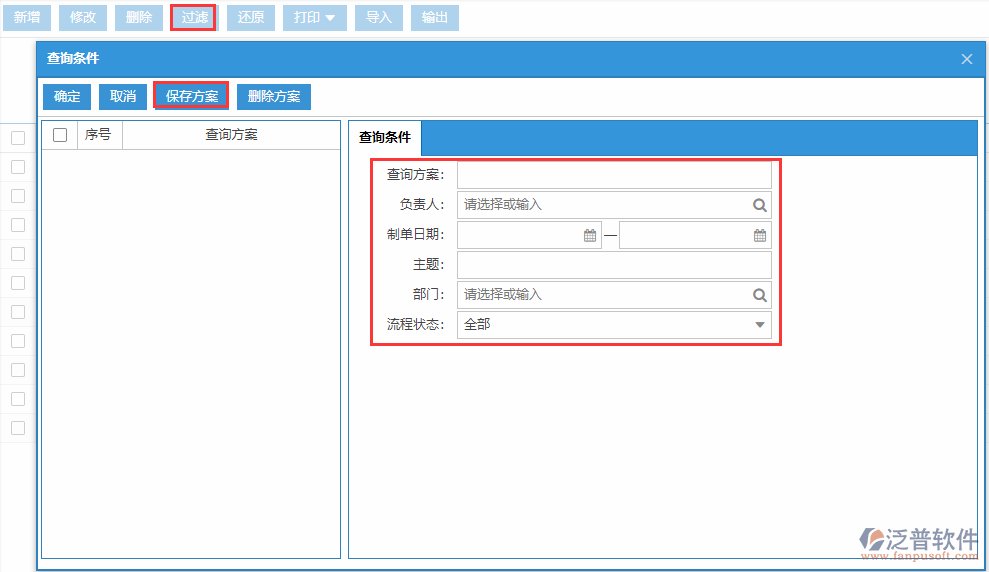Select the 查询条件 tab
The image size is (989, 572).
click(x=385, y=137)
